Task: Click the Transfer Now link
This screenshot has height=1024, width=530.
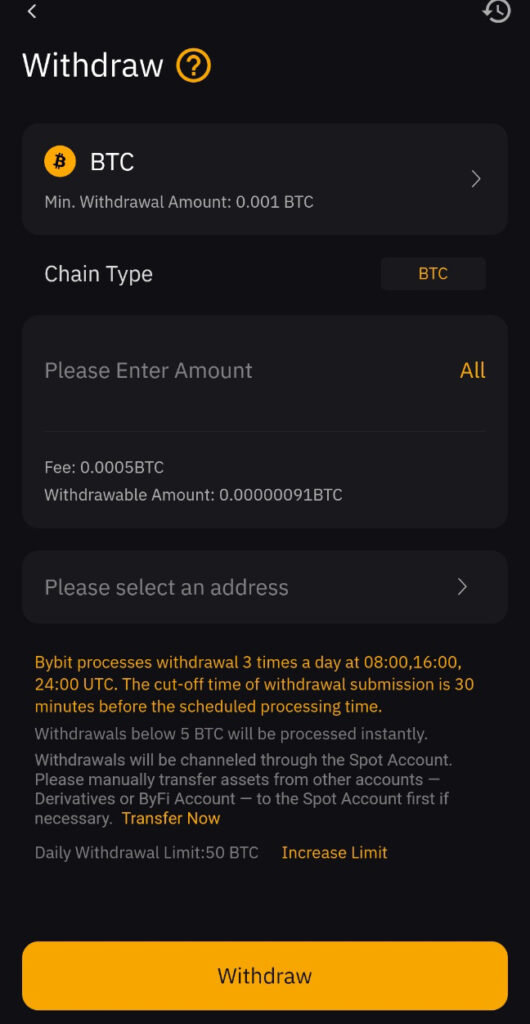Action: pyautogui.click(x=171, y=818)
